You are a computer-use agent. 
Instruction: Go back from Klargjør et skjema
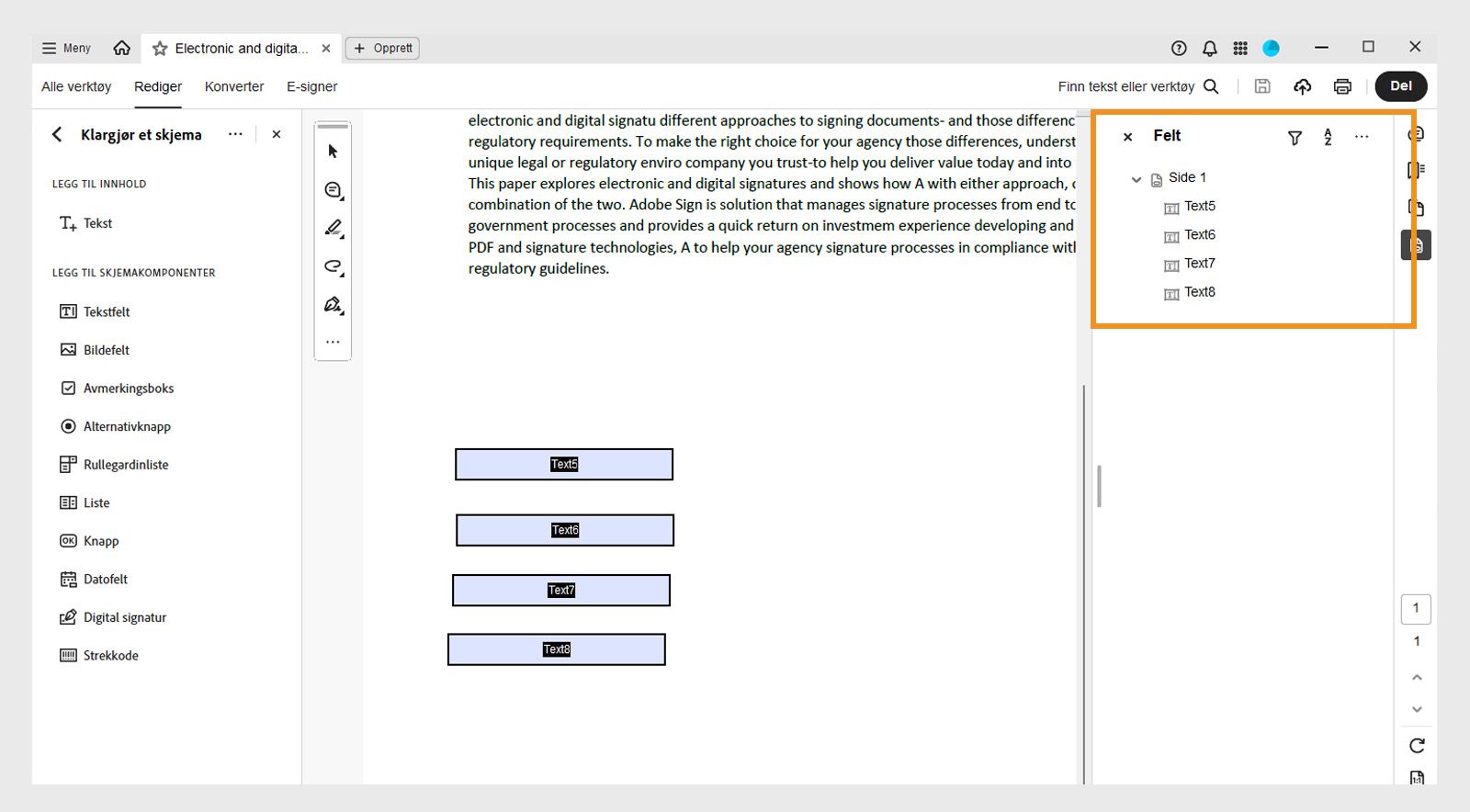[x=57, y=134]
